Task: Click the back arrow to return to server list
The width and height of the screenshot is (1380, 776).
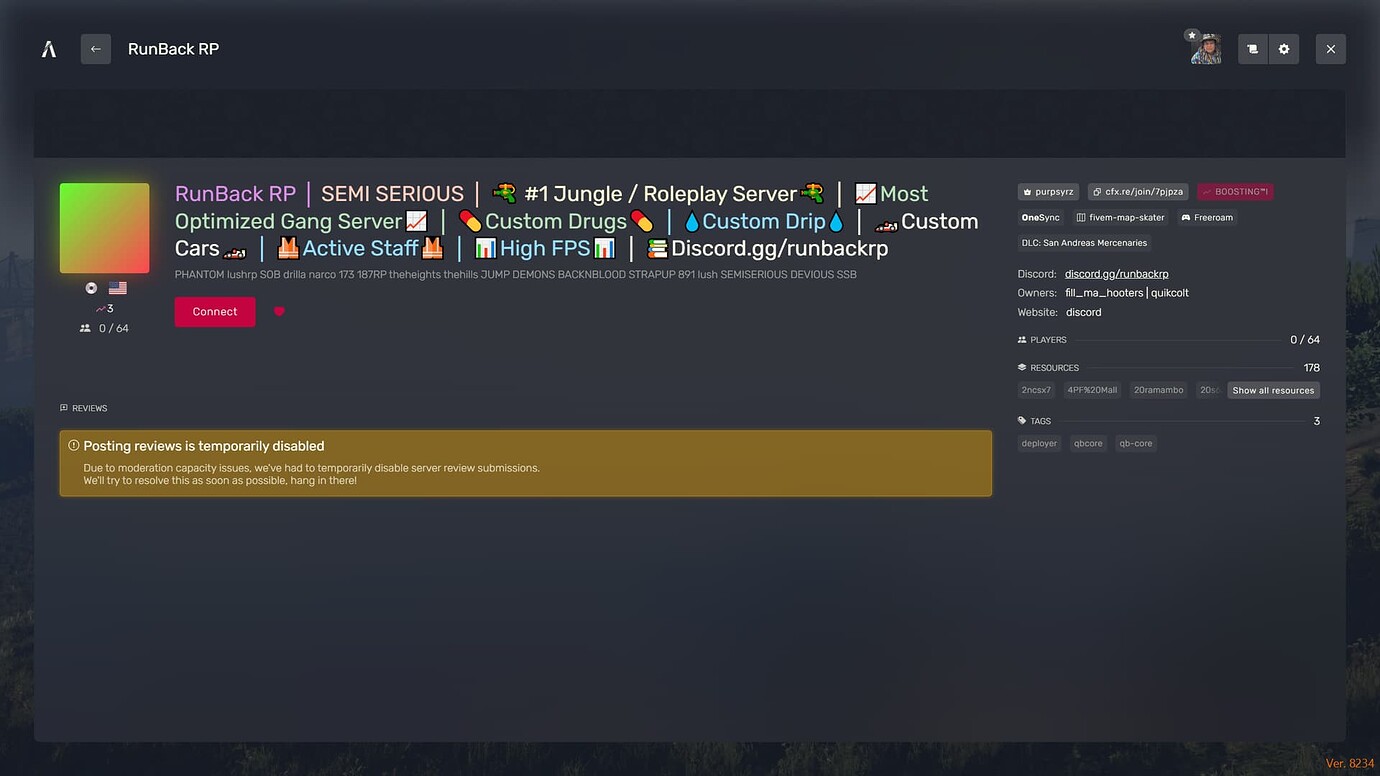Action: 96,48
